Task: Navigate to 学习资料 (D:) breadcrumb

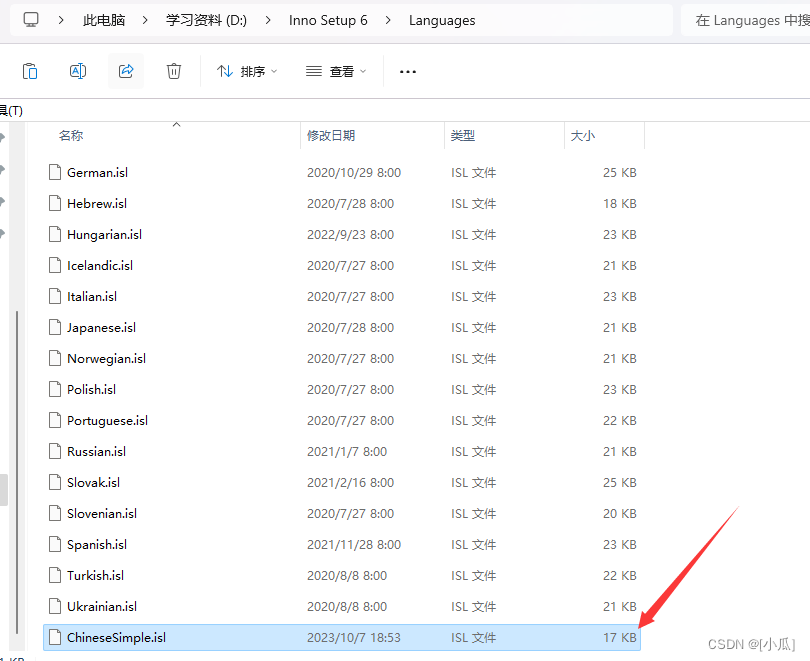Action: (x=206, y=20)
